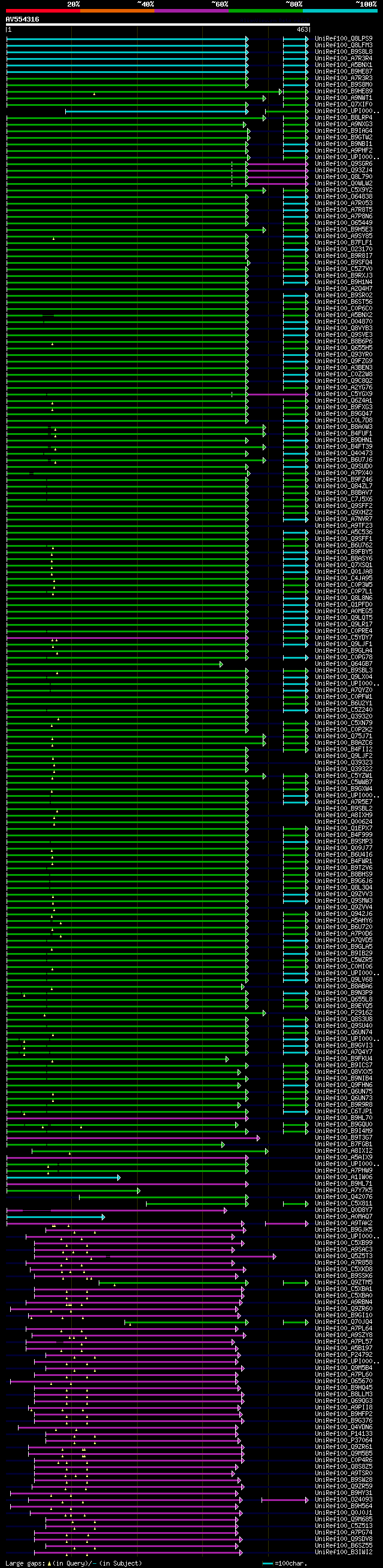Select the label UniRef100_B9S8M0
Image resolution: width=383 pixels, height=1568 pixels.
(x=344, y=85)
